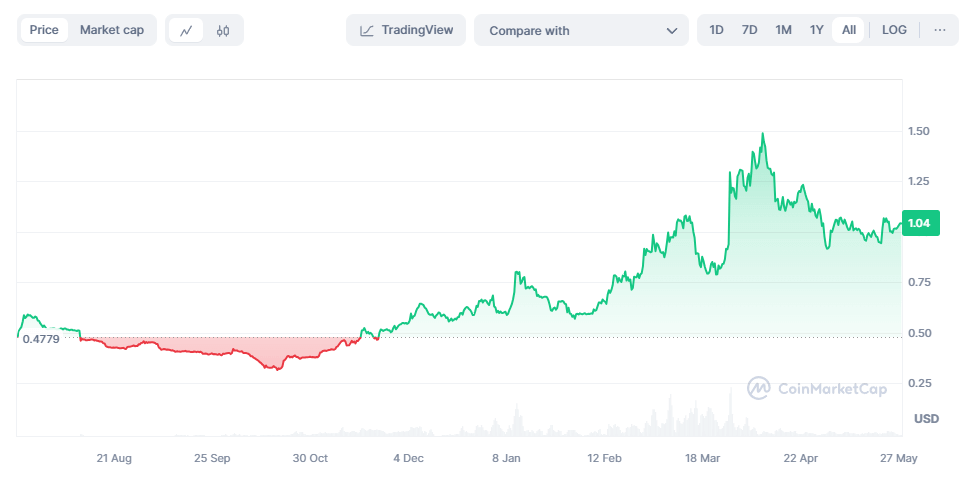963x481 pixels.
Task: Switch to line chart view icon
Action: [x=186, y=30]
